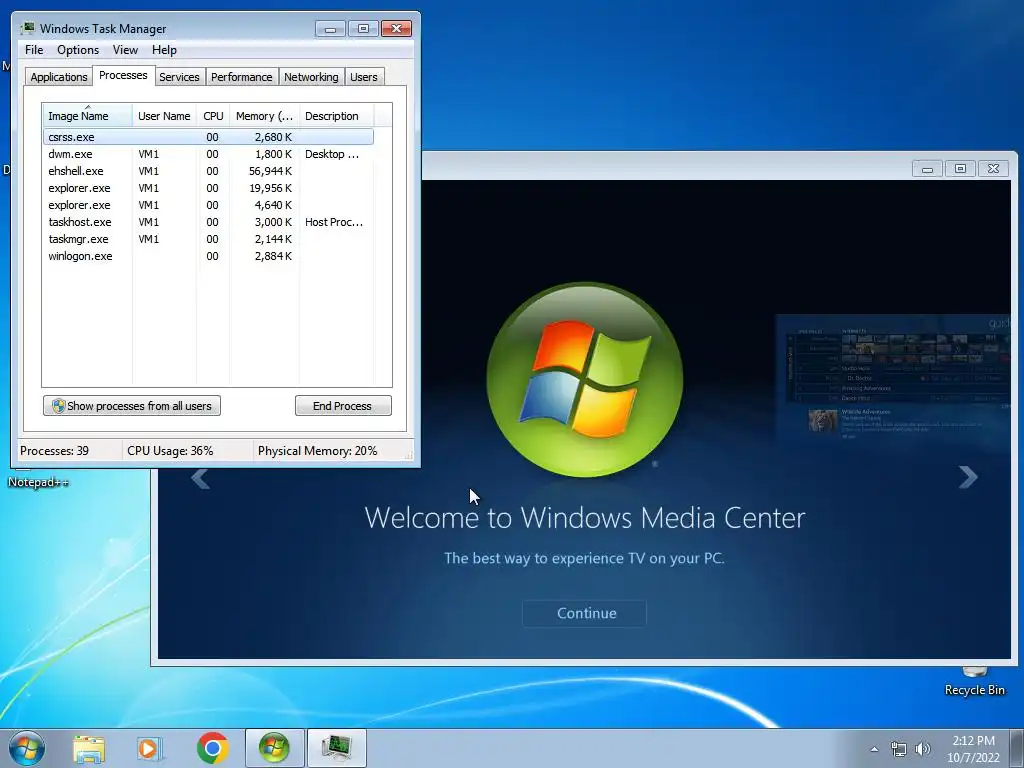Open the Help menu in Task Manager
The image size is (1024, 768).
tap(164, 50)
